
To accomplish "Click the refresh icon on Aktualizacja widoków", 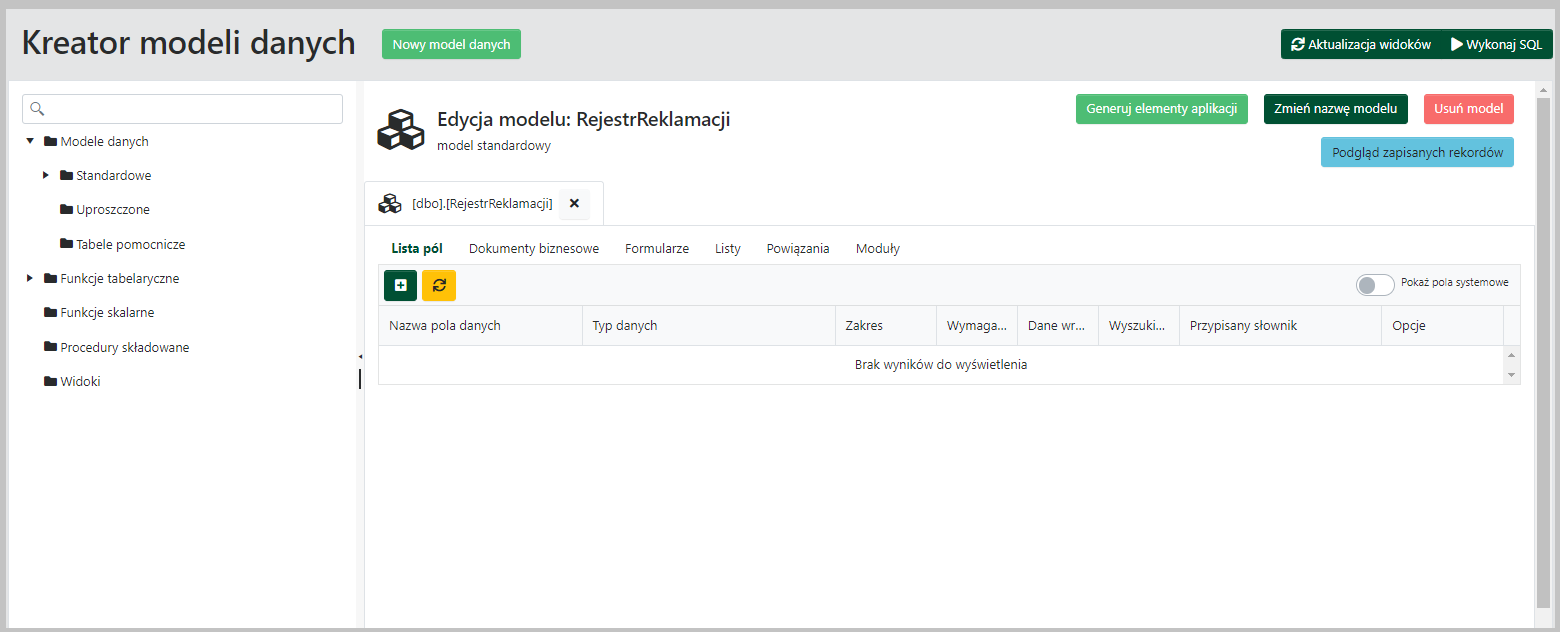I will pyautogui.click(x=1298, y=43).
